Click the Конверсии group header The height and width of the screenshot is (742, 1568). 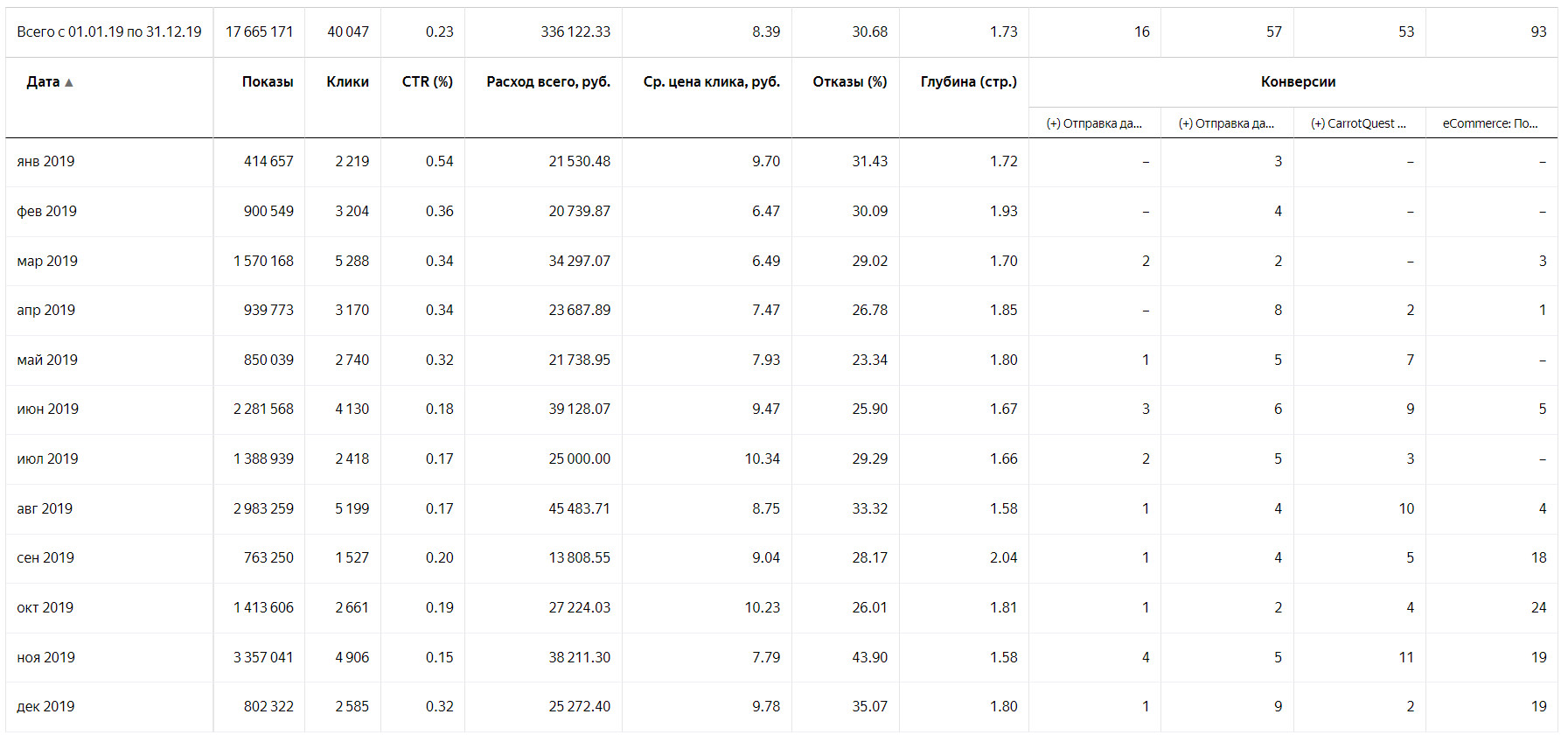(x=1297, y=81)
